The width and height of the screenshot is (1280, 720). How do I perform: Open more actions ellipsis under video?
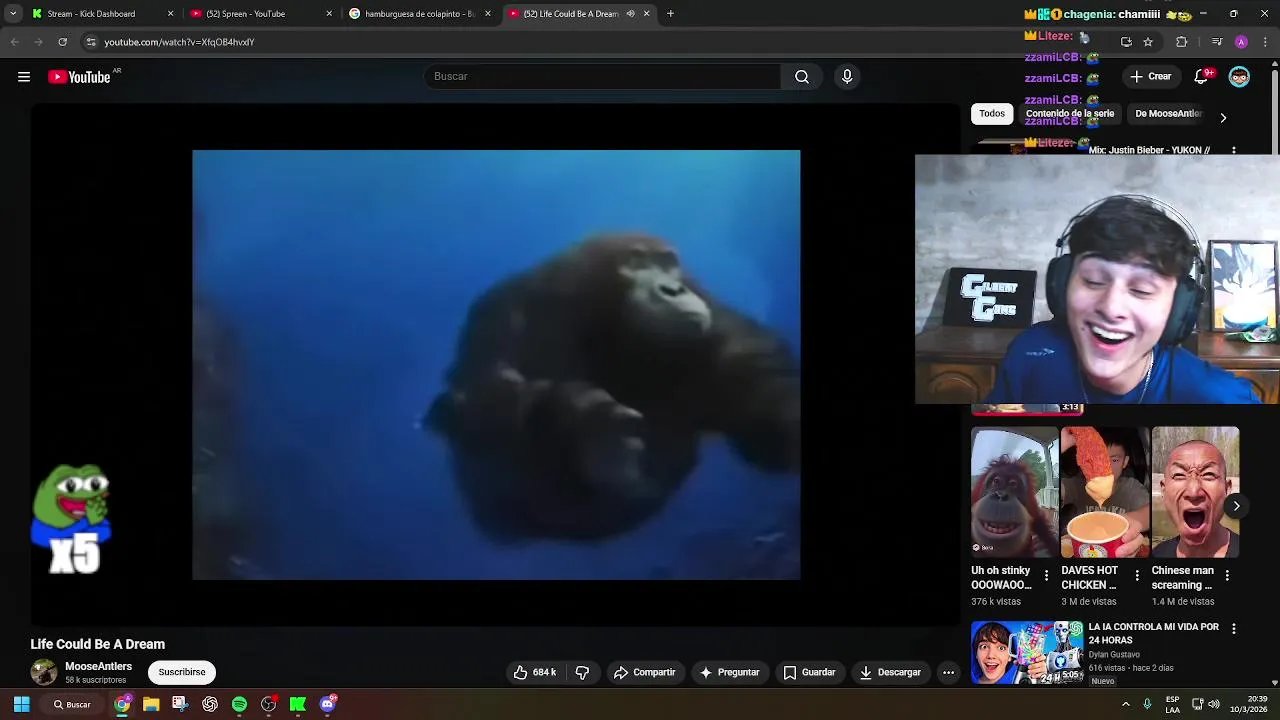tap(948, 673)
